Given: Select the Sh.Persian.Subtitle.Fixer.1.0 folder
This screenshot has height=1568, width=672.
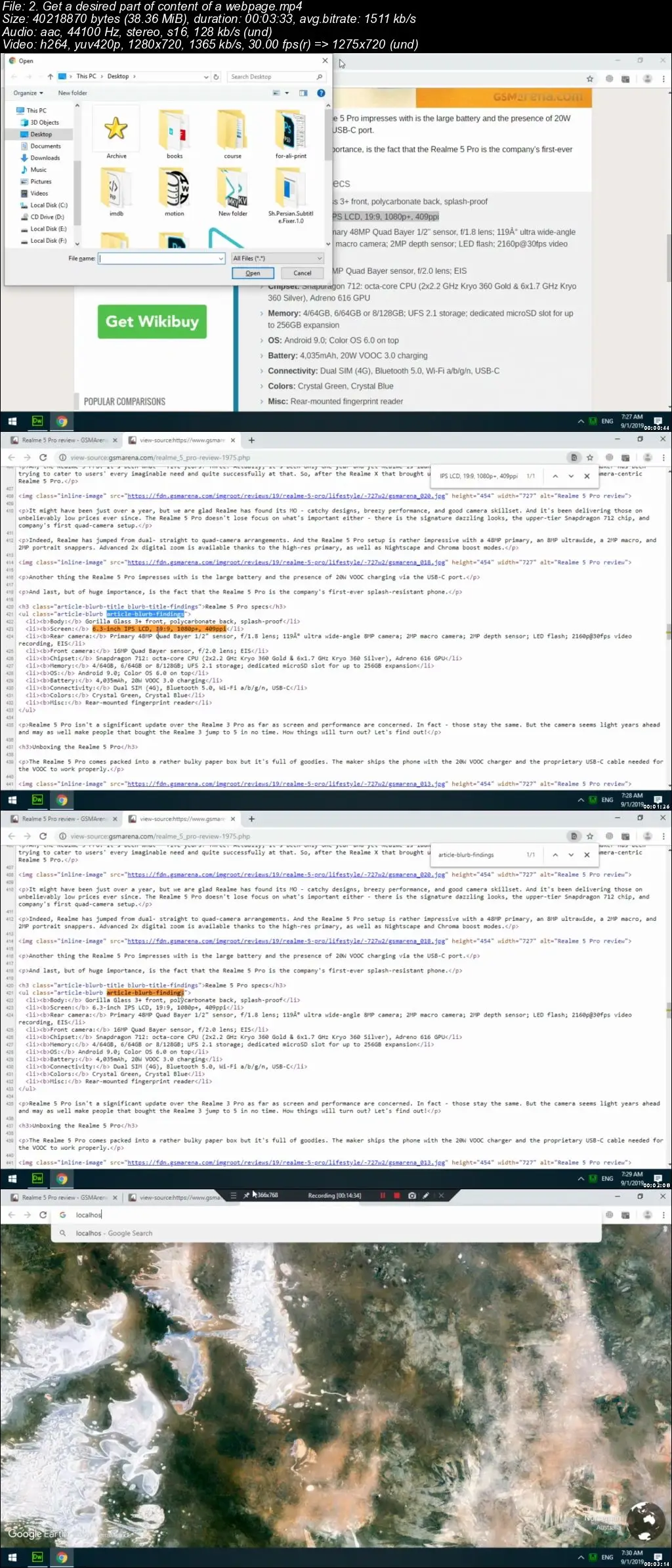Looking at the screenshot, I should 291,195.
